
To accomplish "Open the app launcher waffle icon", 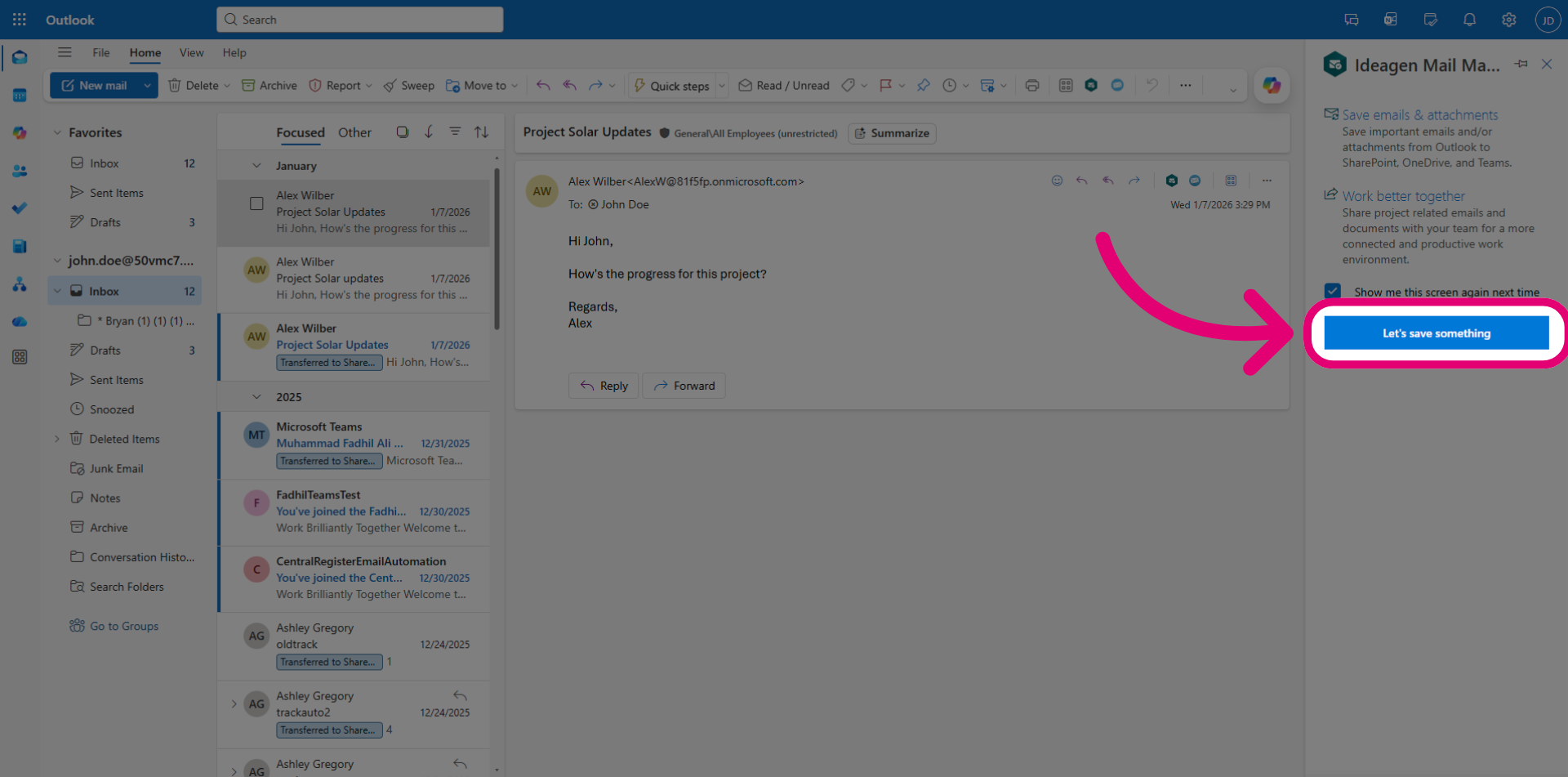I will [x=20, y=20].
